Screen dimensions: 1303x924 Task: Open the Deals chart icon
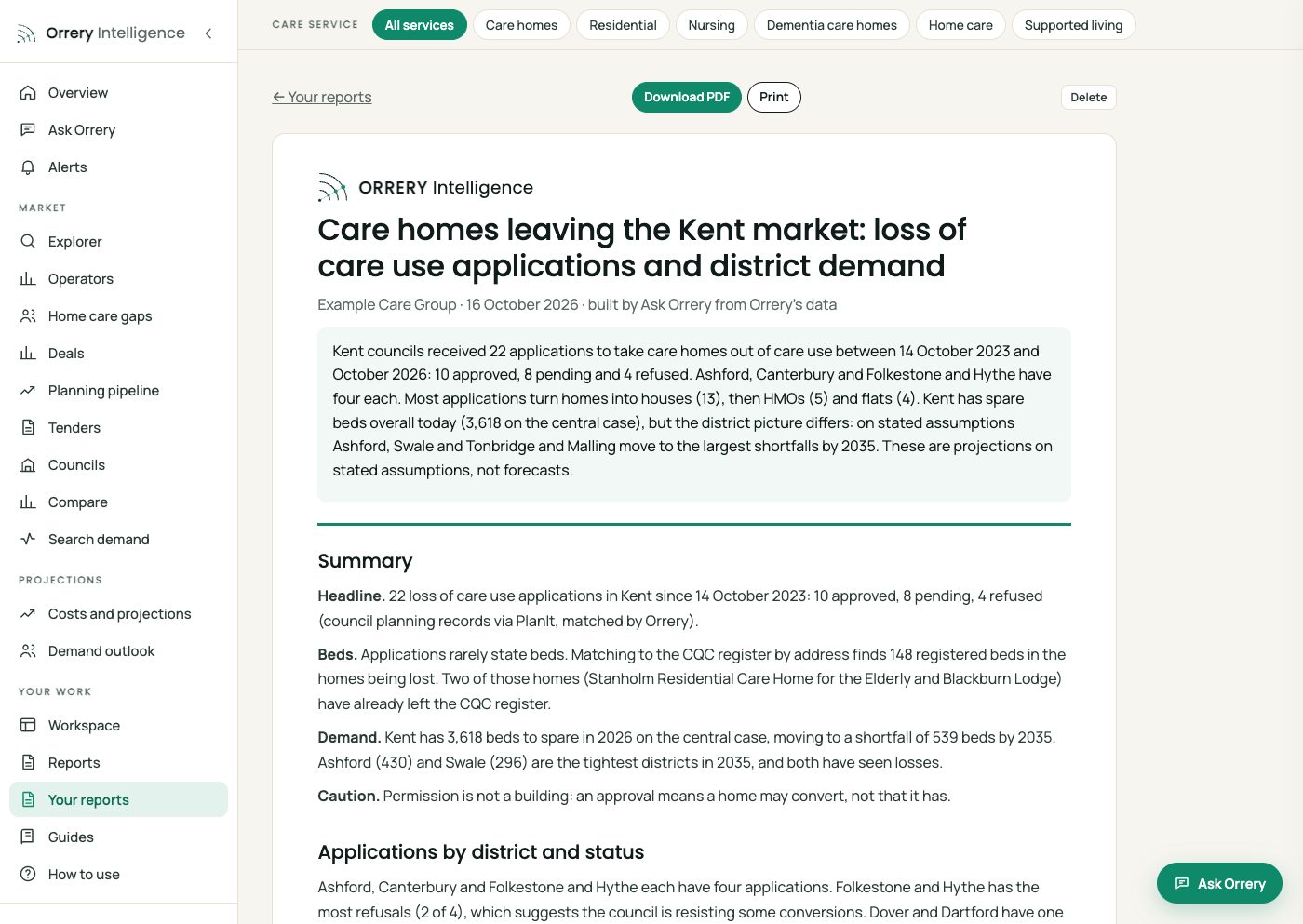tap(28, 354)
